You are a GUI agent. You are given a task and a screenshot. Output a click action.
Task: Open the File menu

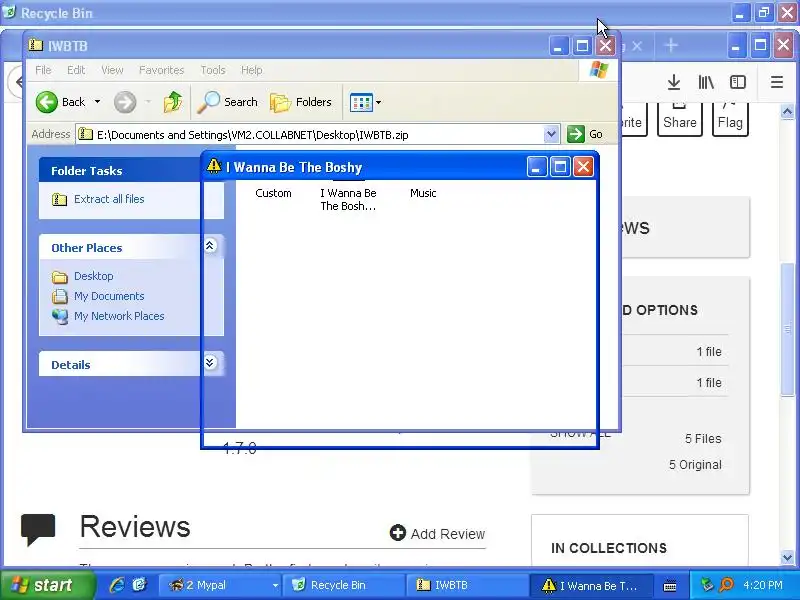click(43, 70)
